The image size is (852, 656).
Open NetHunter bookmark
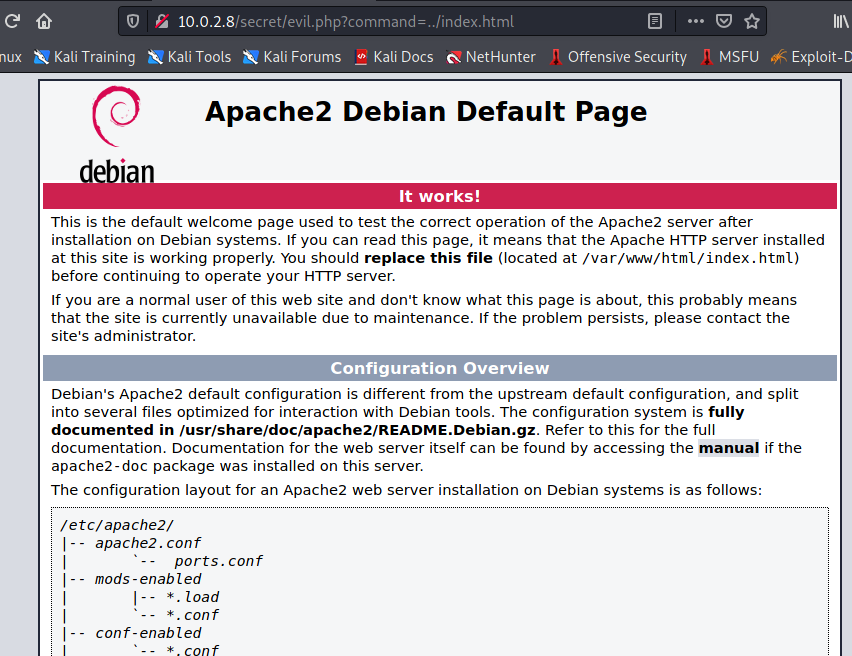tap(491, 57)
